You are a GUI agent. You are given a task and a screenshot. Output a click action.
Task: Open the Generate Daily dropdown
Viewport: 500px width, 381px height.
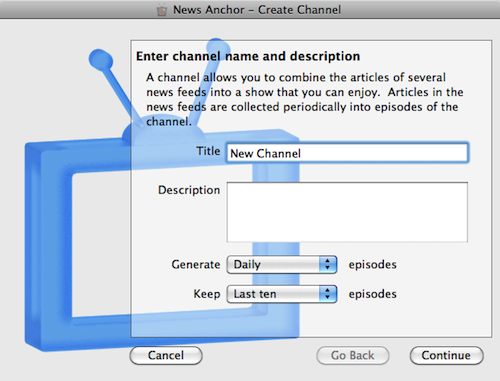(x=282, y=265)
